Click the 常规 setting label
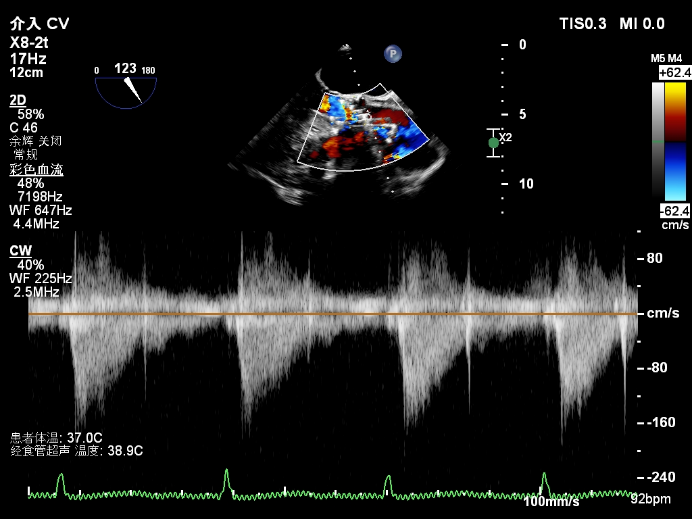This screenshot has width=693, height=520. pyautogui.click(x=26, y=155)
